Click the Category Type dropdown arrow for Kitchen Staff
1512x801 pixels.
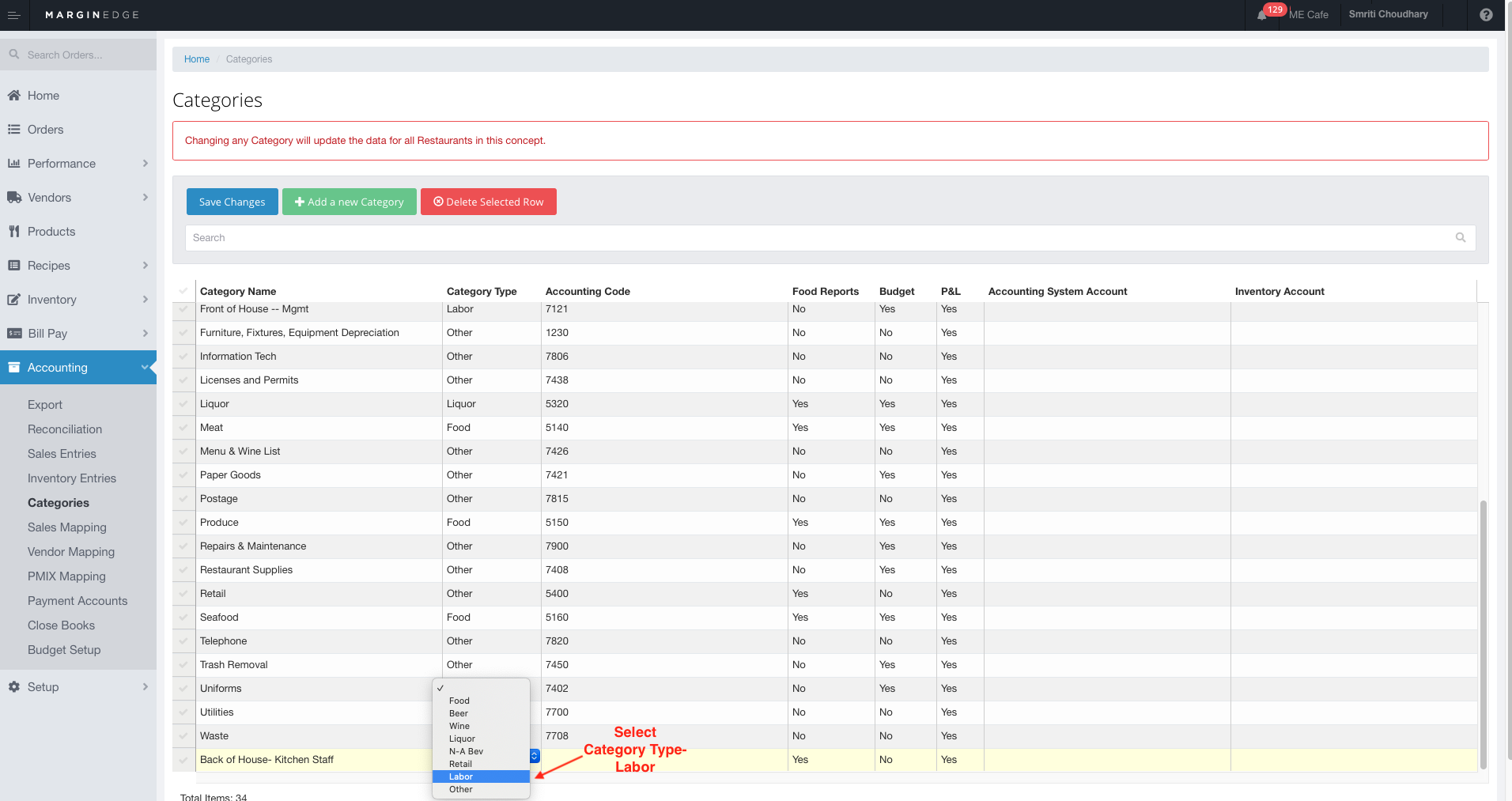(535, 757)
